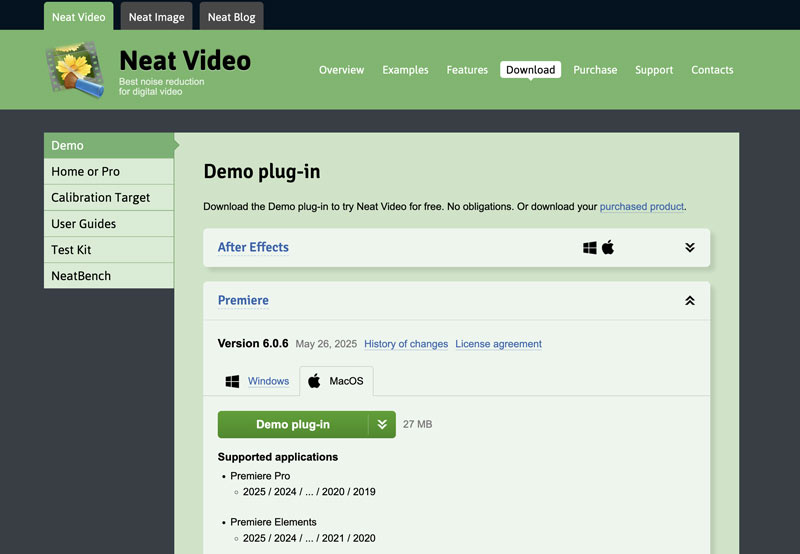
Task: Select Demo in the sidebar
Action: point(109,145)
